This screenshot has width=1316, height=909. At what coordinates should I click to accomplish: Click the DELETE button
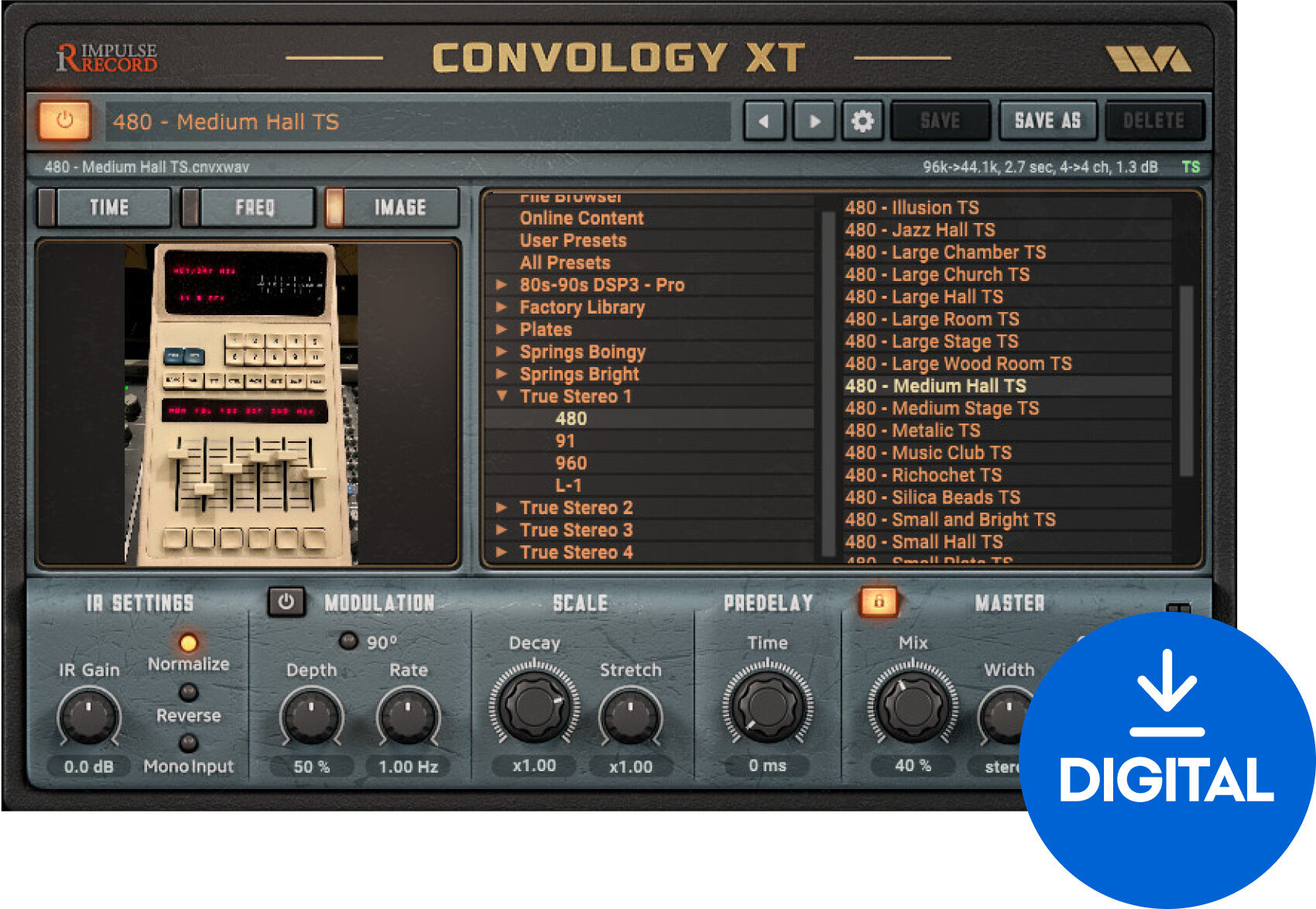click(1154, 120)
